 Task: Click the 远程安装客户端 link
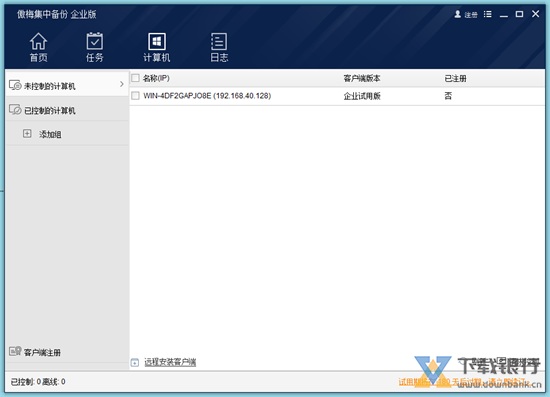coord(170,362)
